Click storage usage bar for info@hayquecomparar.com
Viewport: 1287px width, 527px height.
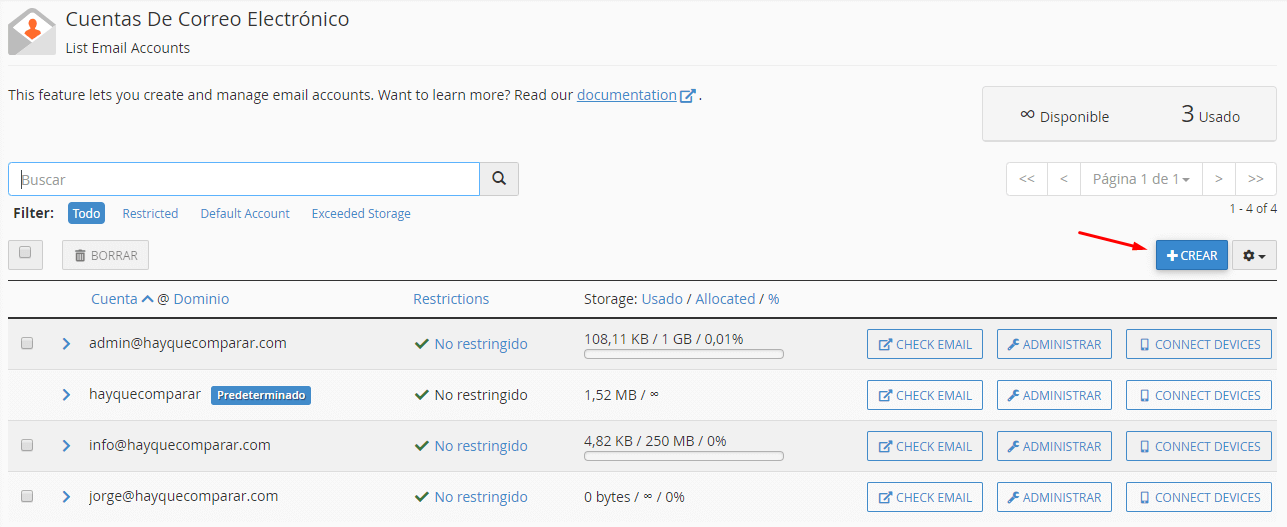pyautogui.click(x=684, y=456)
